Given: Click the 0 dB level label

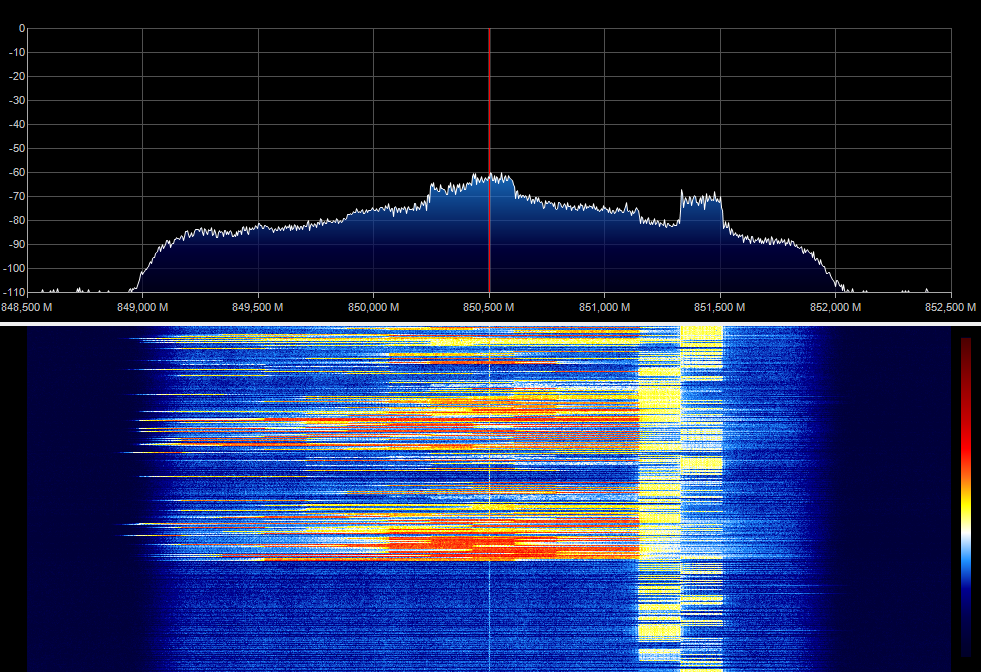Looking at the screenshot, I should point(23,28).
